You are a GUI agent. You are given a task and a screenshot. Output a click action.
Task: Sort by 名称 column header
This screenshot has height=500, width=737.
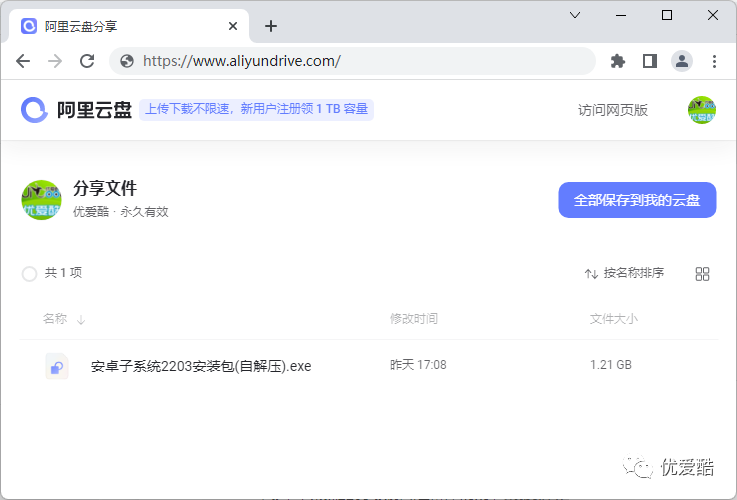click(55, 319)
